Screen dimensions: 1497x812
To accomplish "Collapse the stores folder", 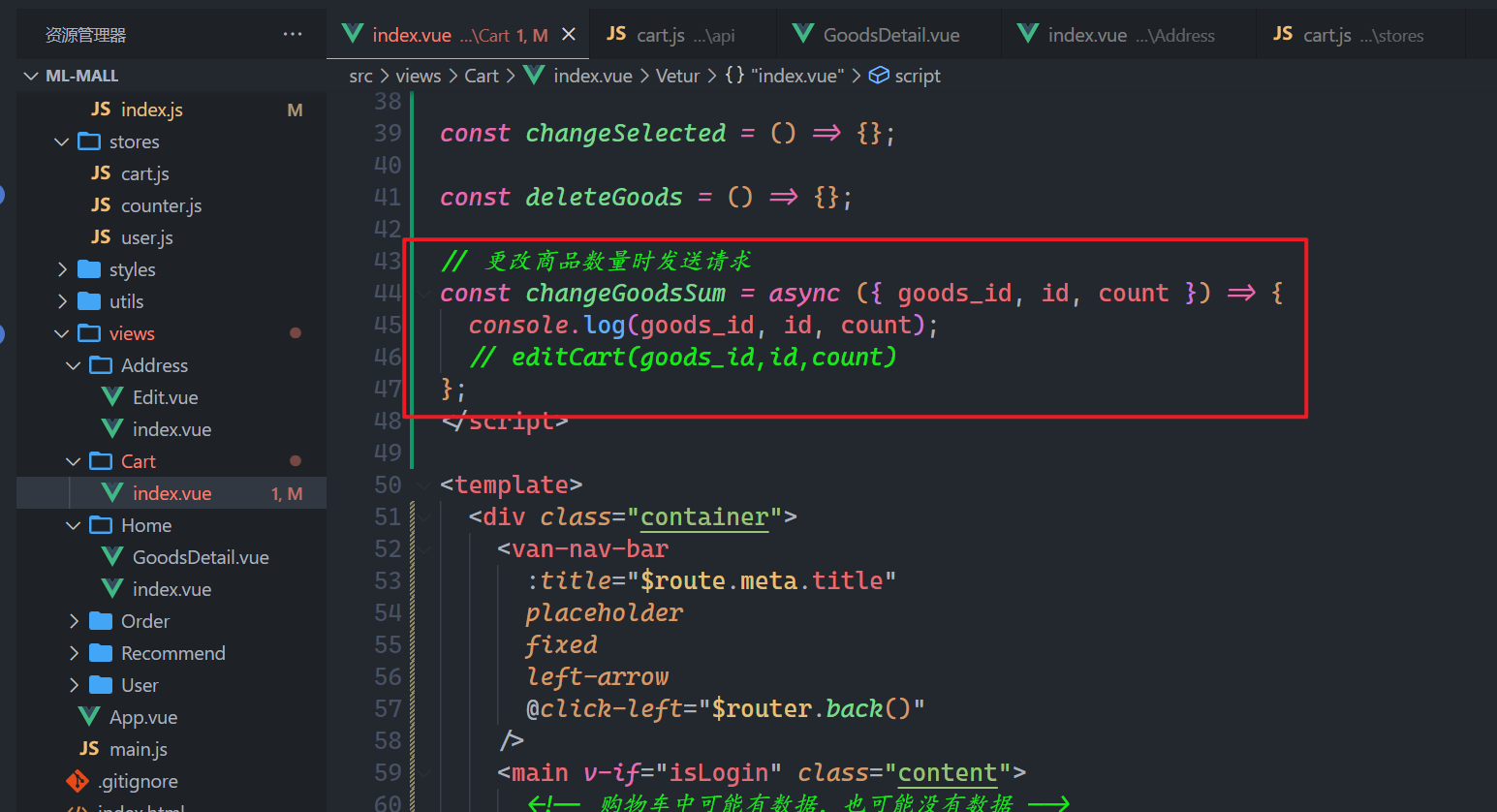I will (x=62, y=141).
